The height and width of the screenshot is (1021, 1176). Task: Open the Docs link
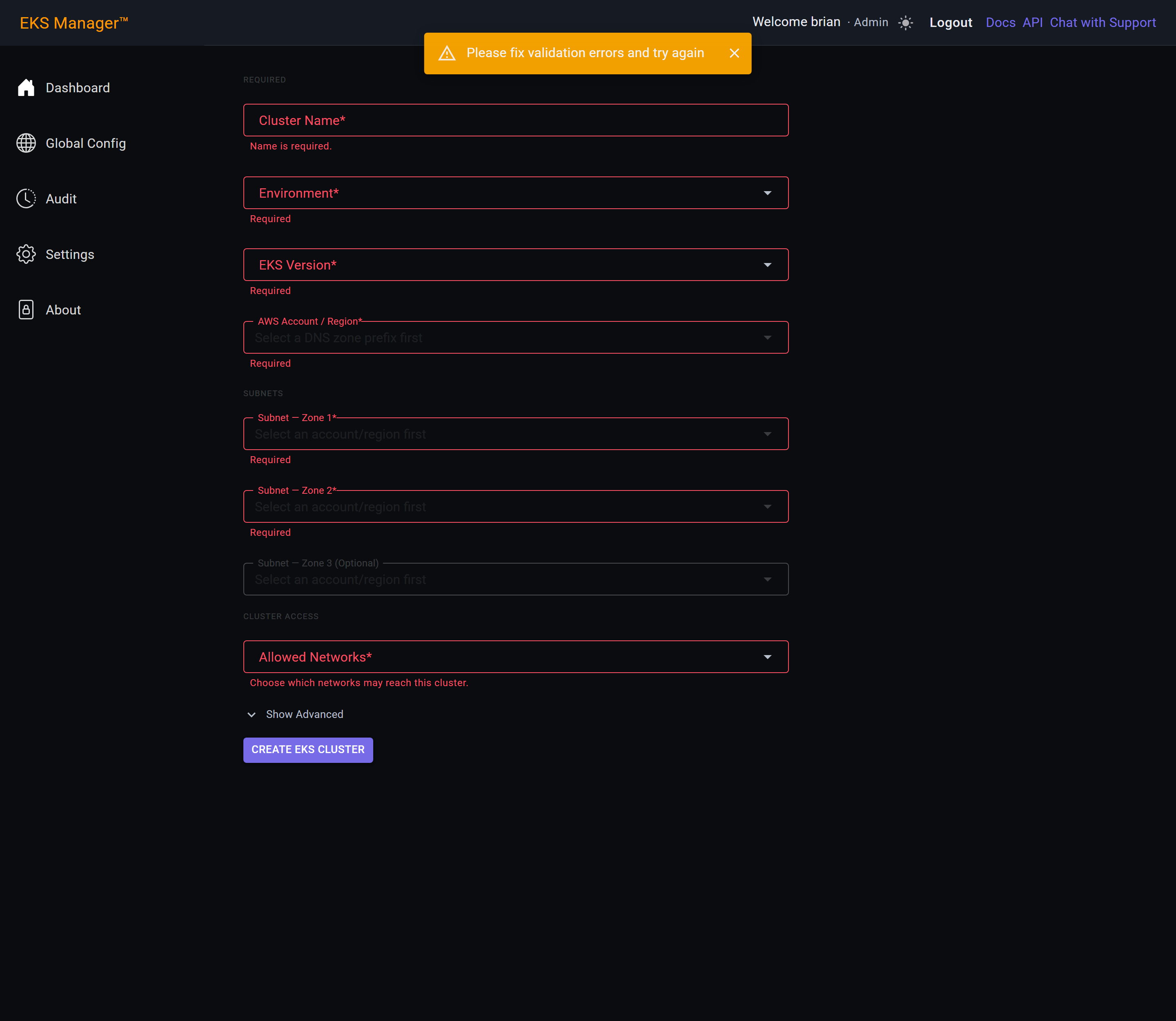coord(1000,23)
